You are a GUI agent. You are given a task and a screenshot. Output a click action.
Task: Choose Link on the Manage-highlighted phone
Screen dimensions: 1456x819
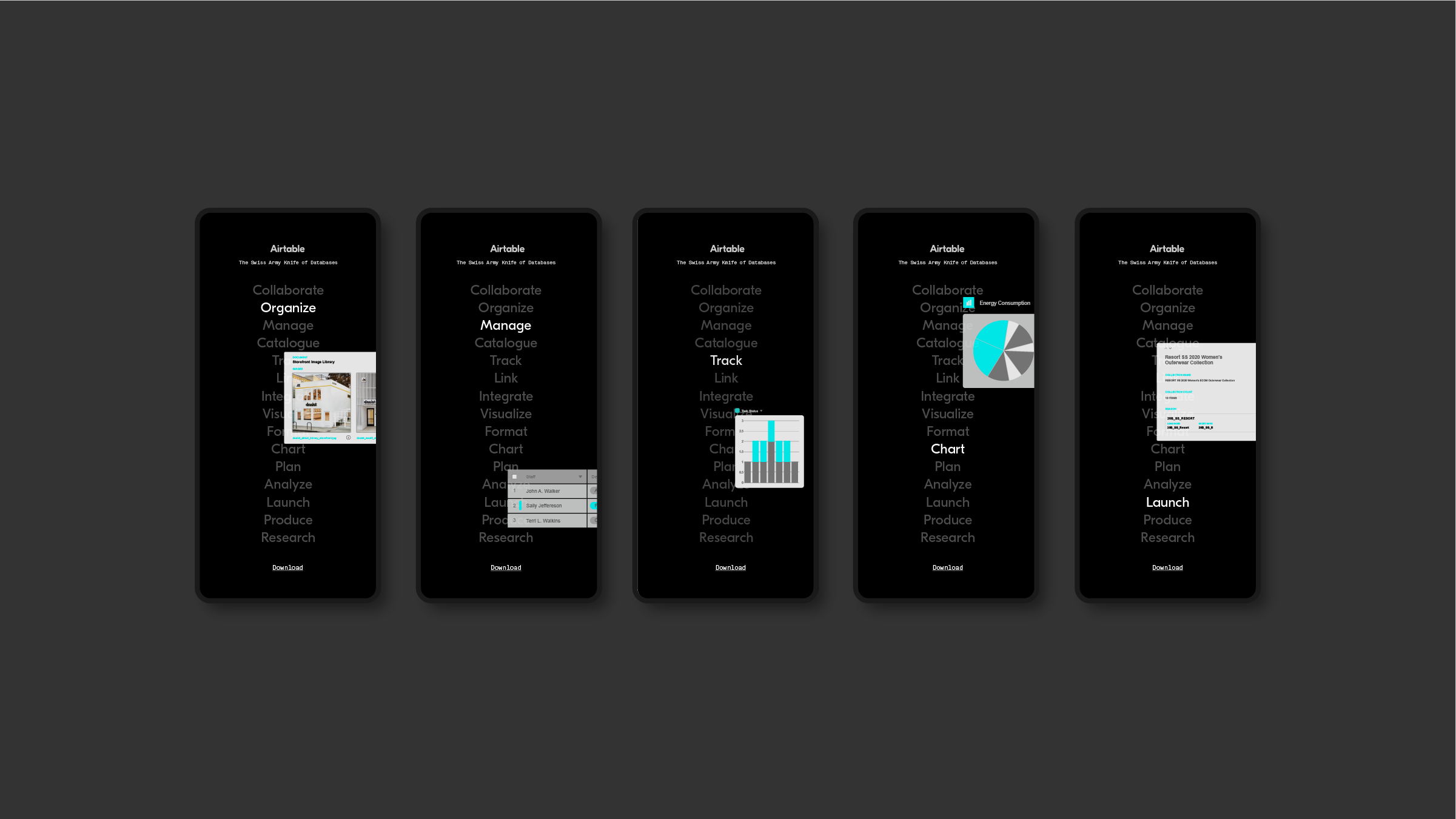coord(506,378)
